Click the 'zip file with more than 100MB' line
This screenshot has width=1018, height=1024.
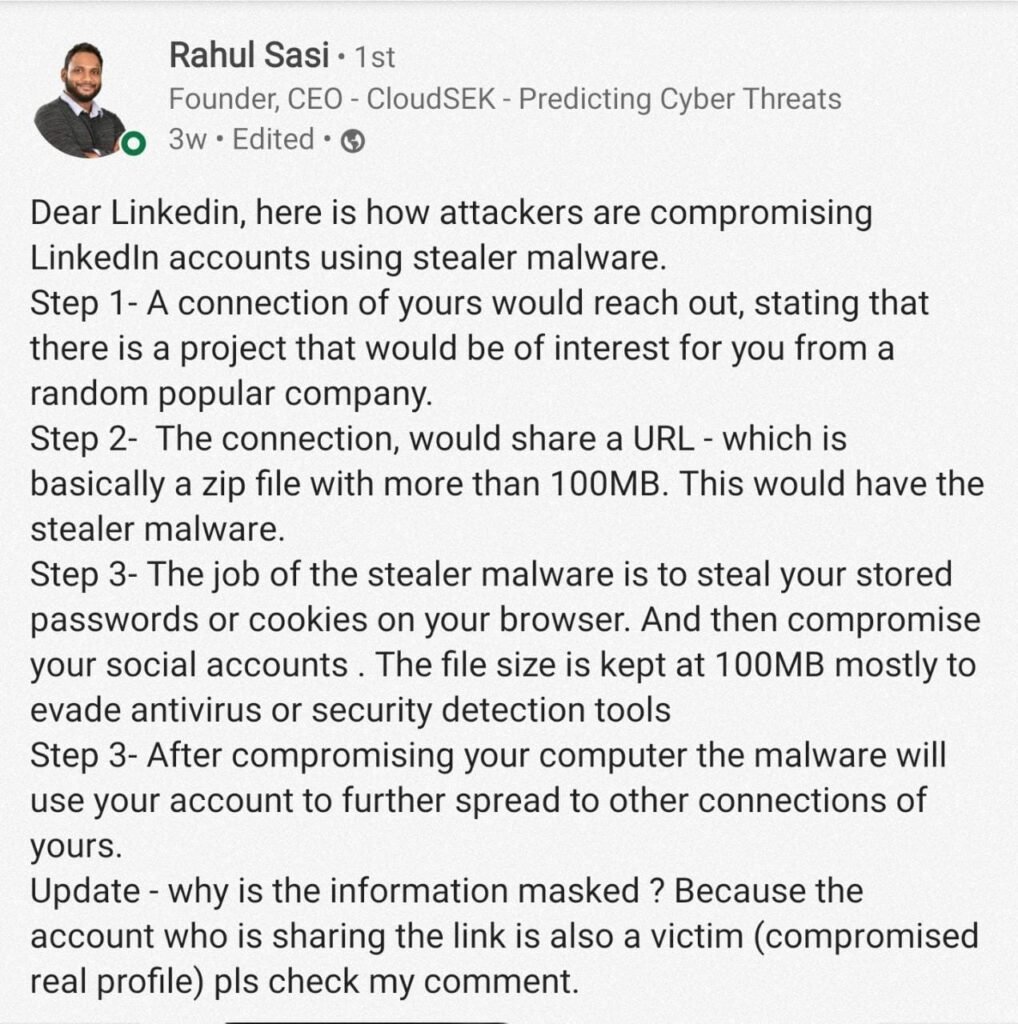pos(507,484)
